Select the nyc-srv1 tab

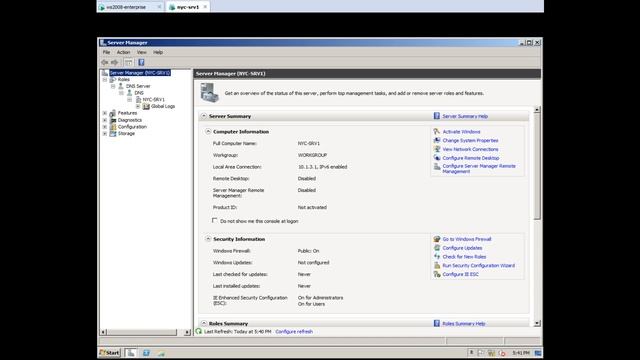(188, 7)
